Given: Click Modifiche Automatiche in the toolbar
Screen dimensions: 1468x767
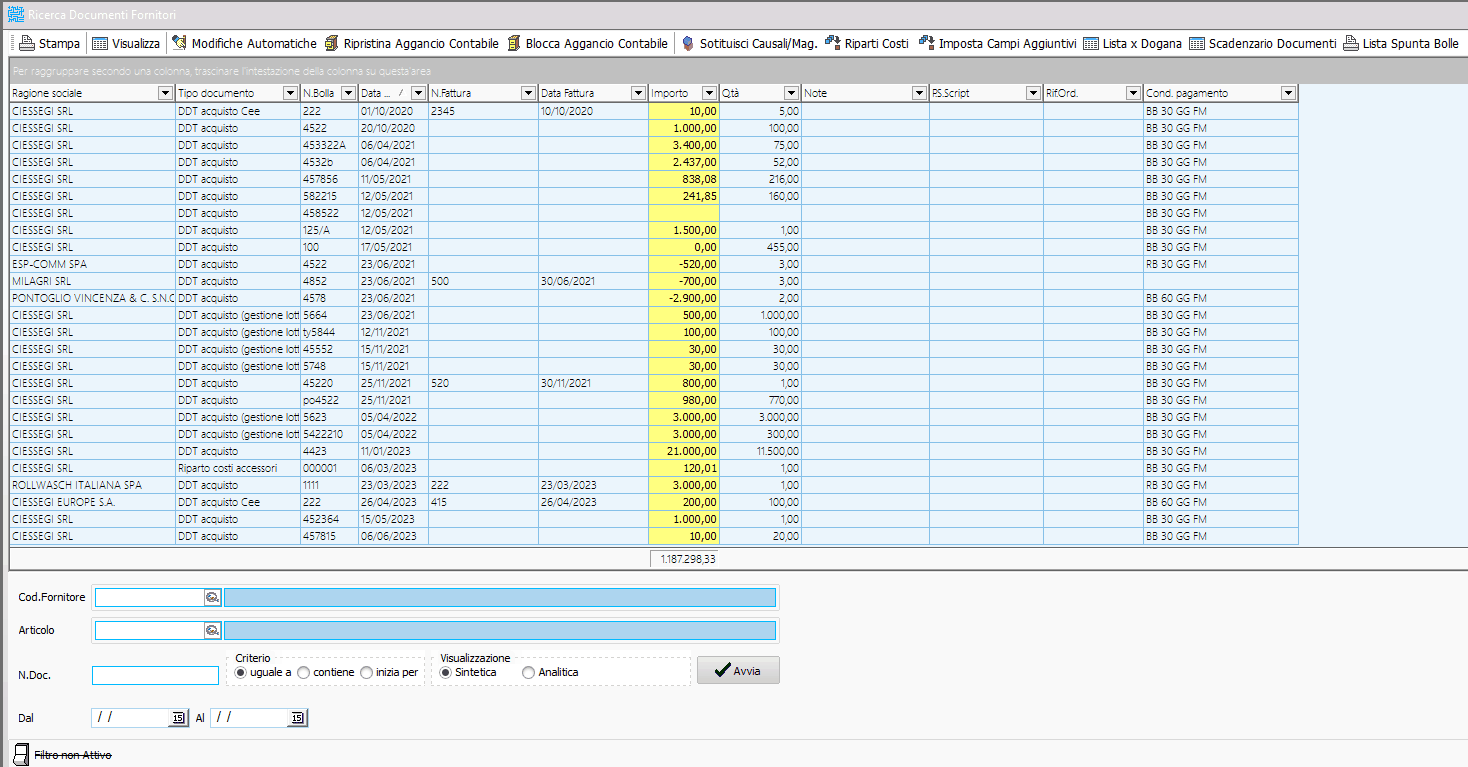Looking at the screenshot, I should point(244,44).
